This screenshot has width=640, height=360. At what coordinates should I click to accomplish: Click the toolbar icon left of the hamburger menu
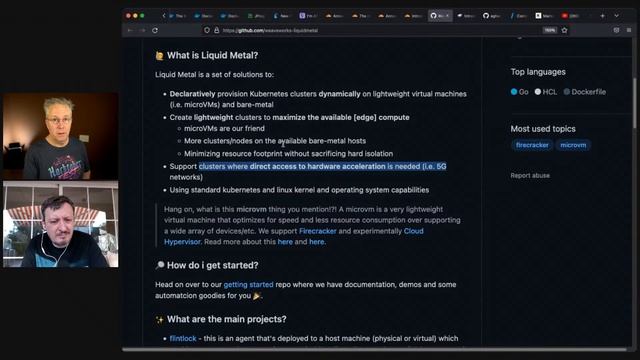(616, 30)
